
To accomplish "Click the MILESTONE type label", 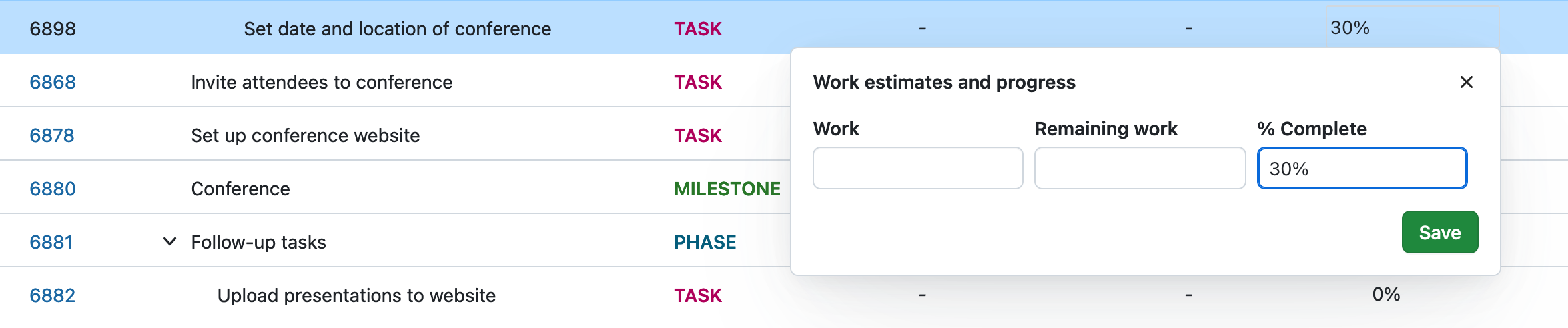I will (727, 189).
